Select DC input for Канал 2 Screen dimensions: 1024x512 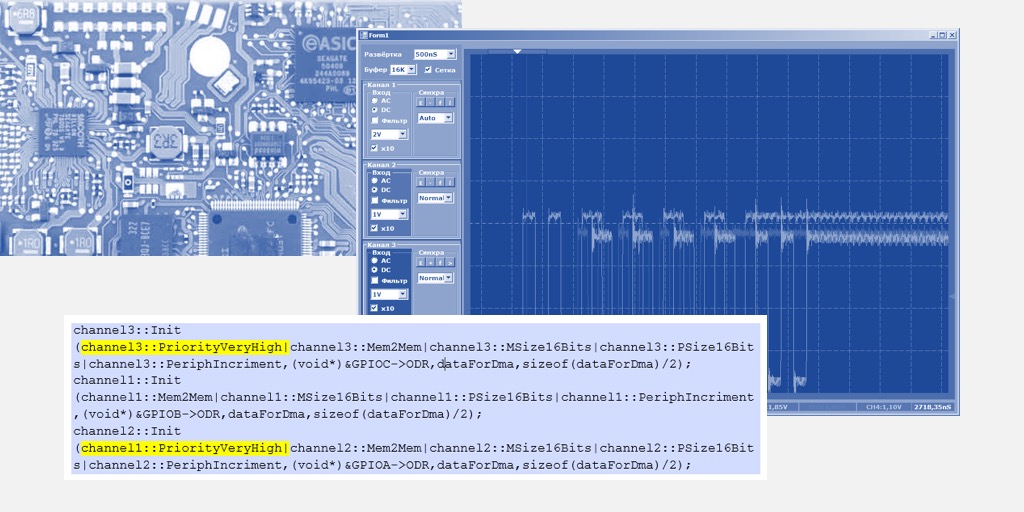(x=374, y=189)
